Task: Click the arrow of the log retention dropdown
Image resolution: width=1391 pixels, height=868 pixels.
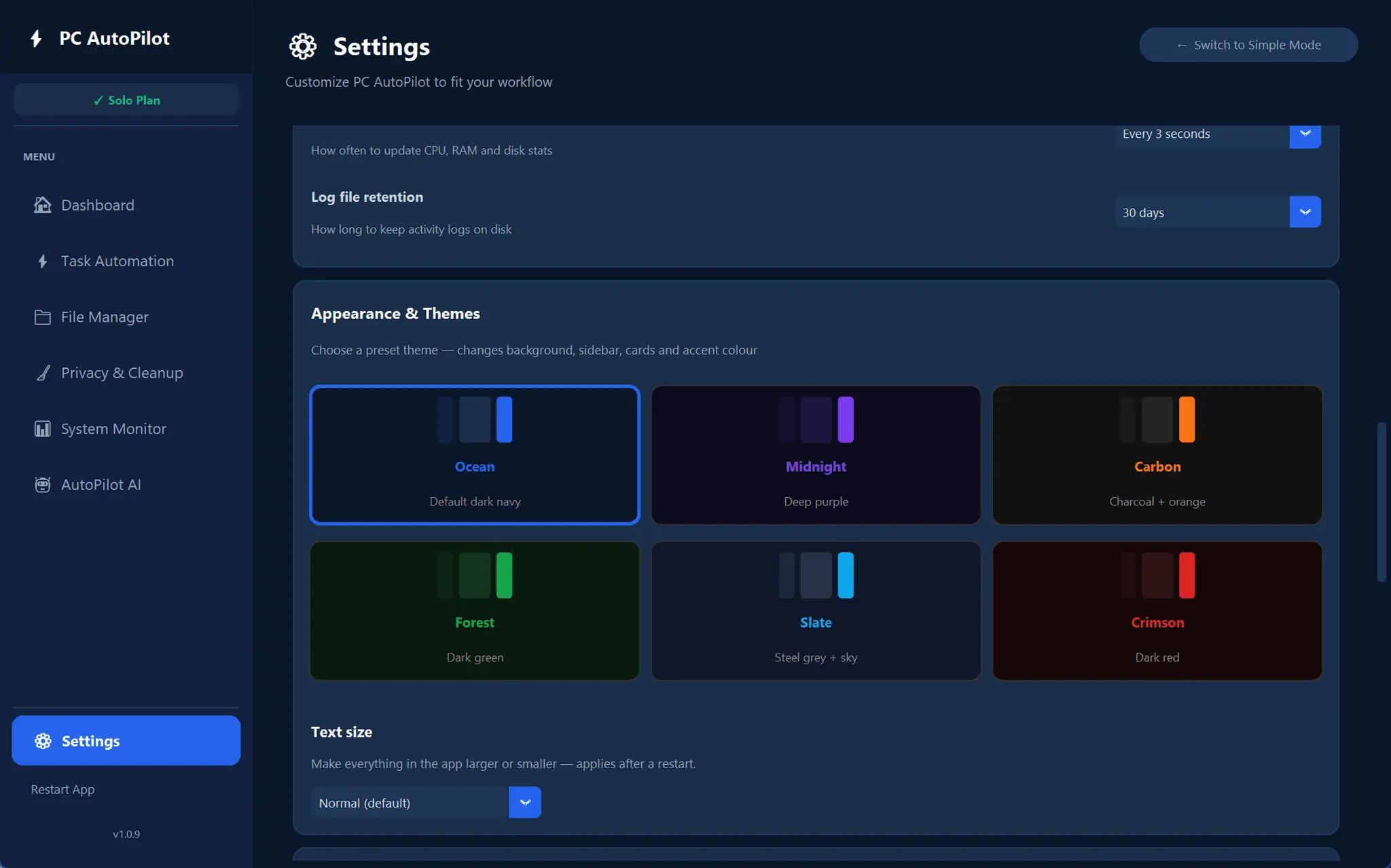Action: click(1305, 212)
